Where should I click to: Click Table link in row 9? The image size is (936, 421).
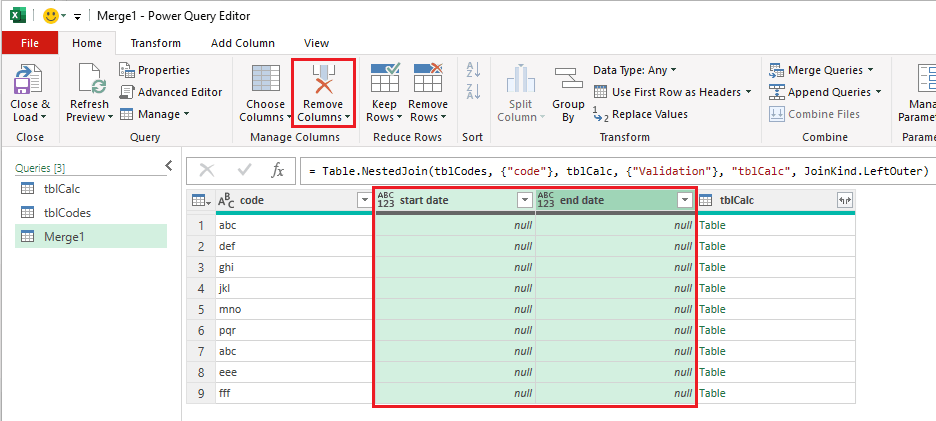[712, 393]
